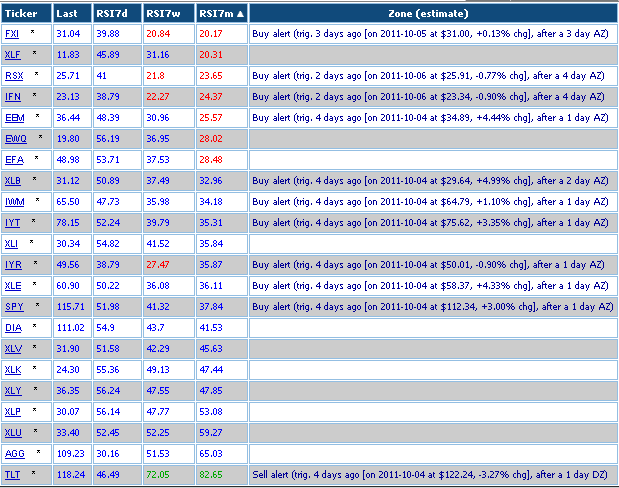Open the XLF ticker link
The image size is (619, 488).
point(13,55)
